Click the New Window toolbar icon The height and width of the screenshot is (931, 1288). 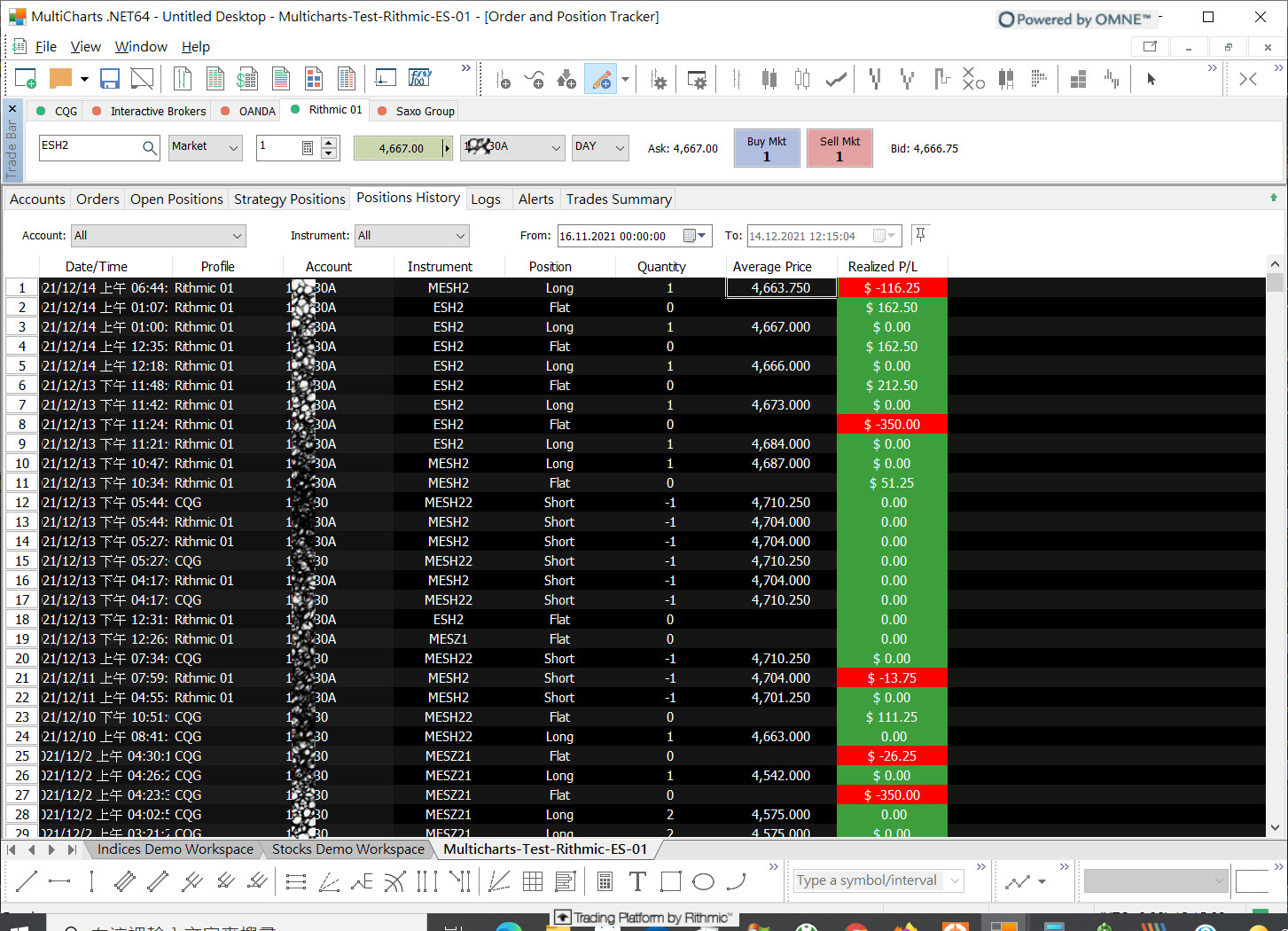[x=26, y=79]
